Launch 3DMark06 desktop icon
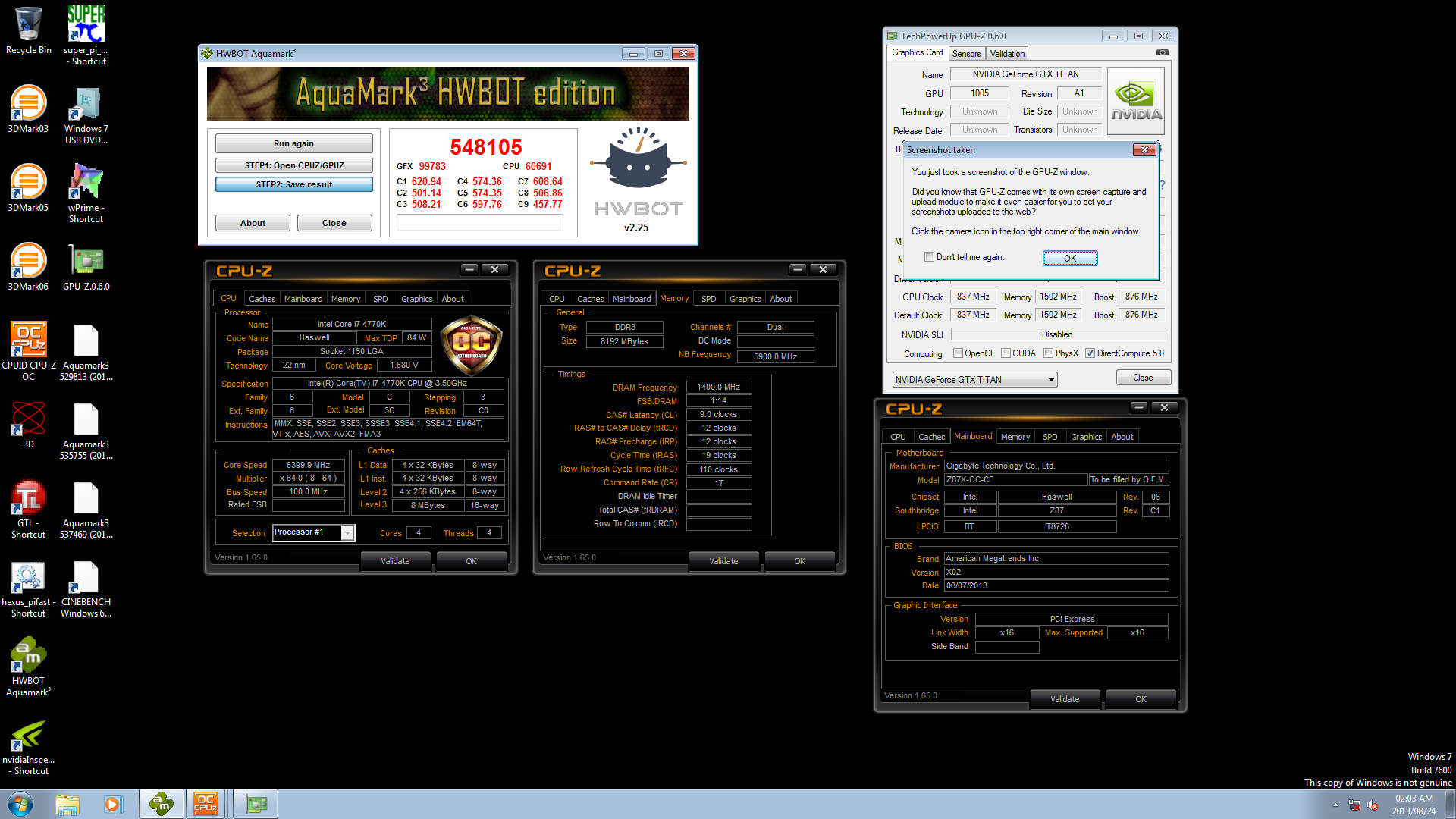This screenshot has width=1456, height=819. [28, 267]
